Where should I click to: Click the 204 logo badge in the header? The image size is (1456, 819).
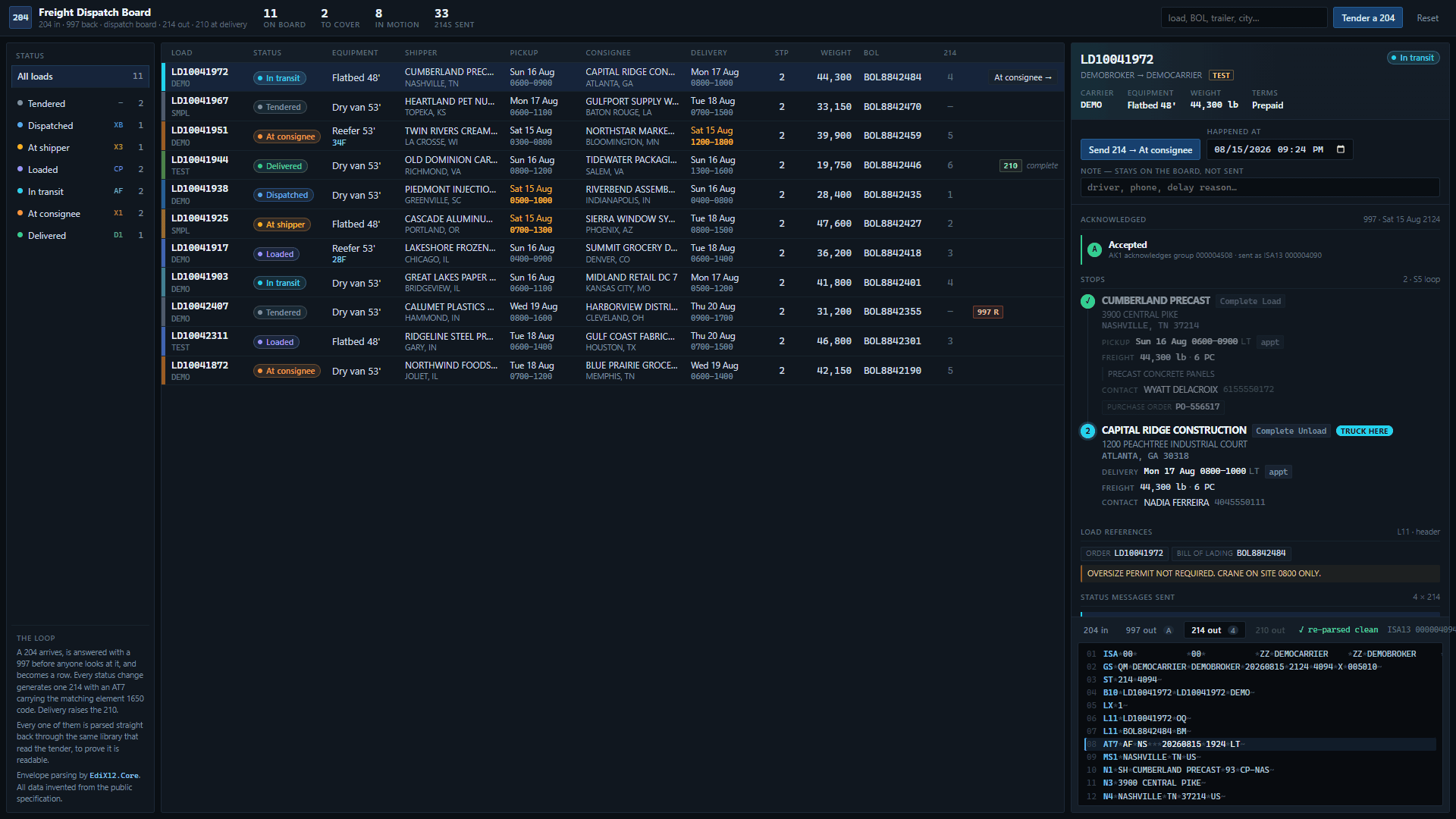click(20, 17)
